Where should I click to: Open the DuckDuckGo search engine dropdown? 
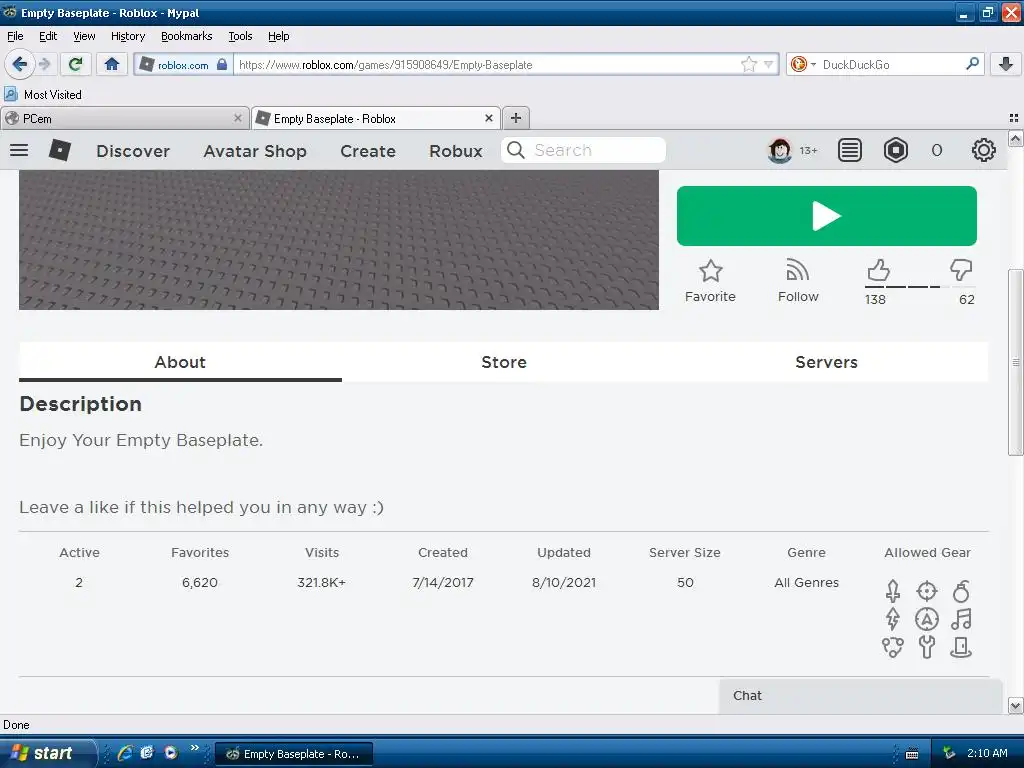click(803, 64)
